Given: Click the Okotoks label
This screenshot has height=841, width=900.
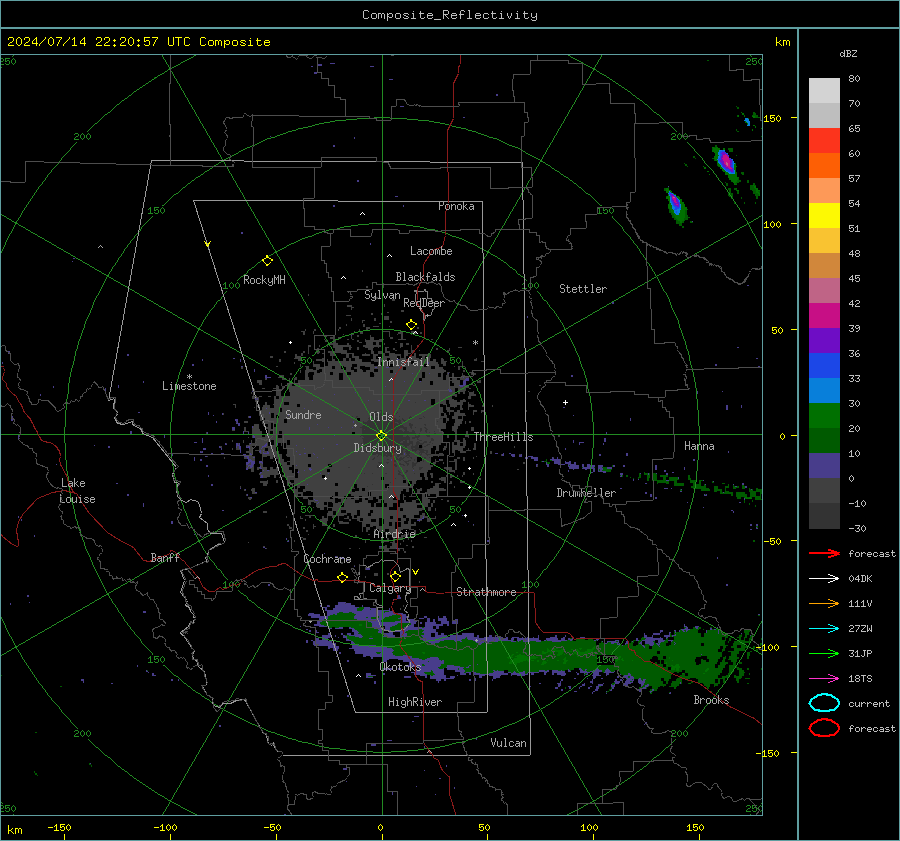Looking at the screenshot, I should click(400, 666).
